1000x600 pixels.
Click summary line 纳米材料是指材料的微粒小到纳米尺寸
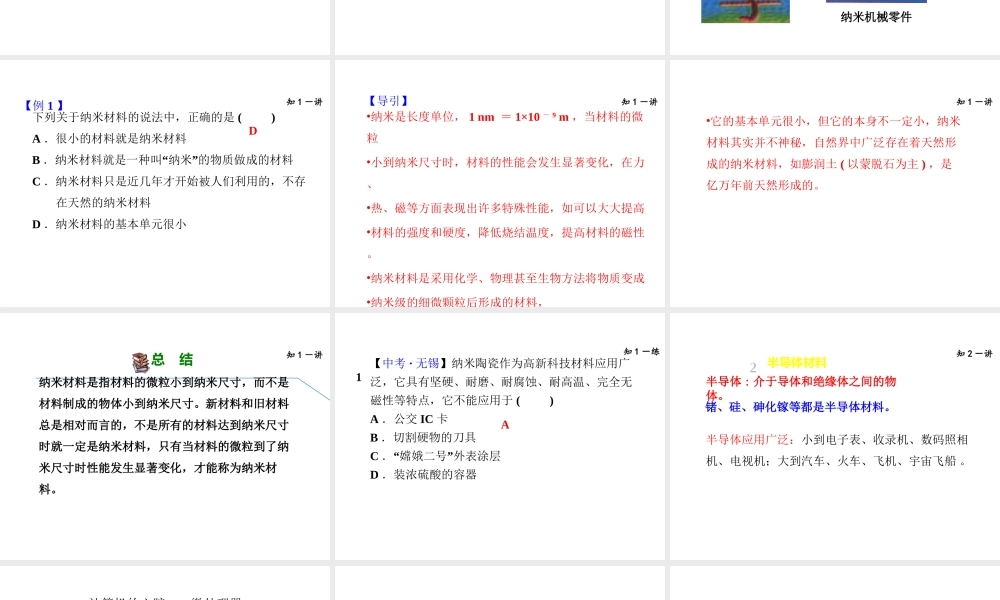[164, 383]
